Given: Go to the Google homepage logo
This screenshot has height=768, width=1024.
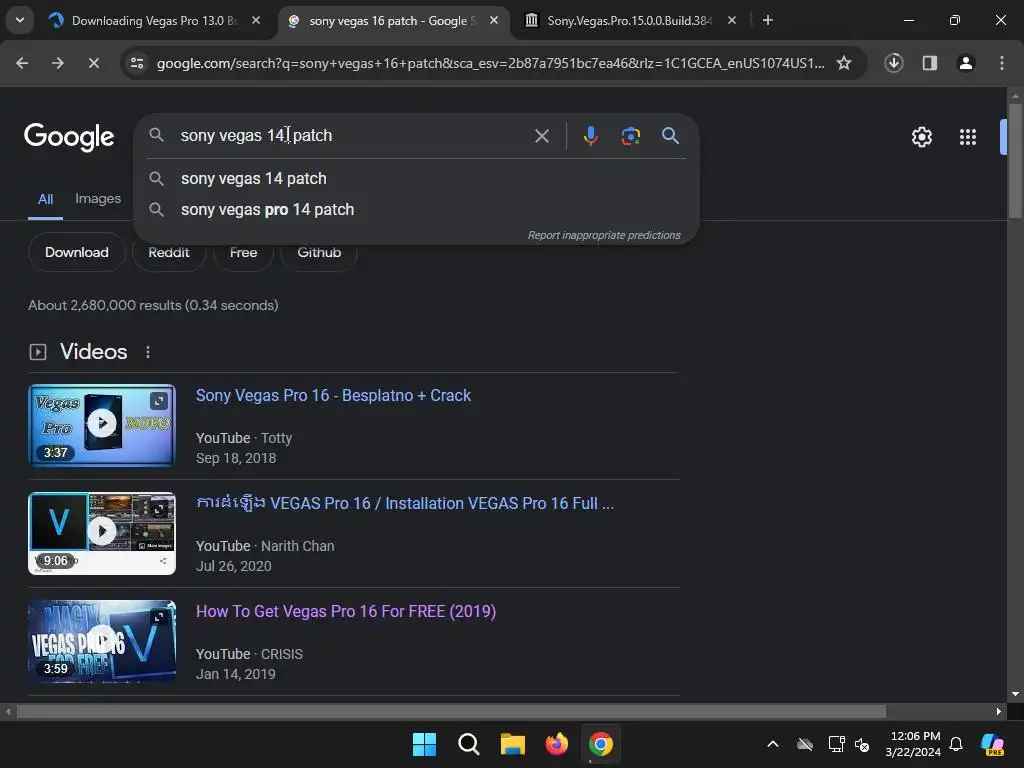Looking at the screenshot, I should [x=69, y=136].
